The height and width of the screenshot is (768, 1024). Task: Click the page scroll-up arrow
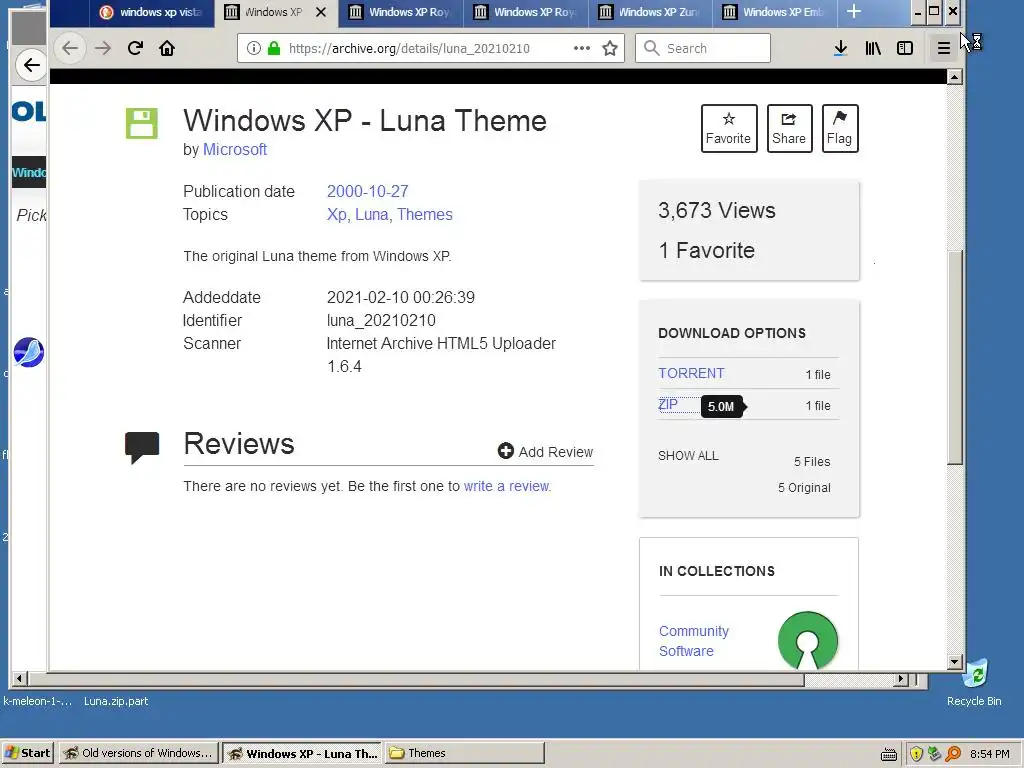pyautogui.click(x=954, y=77)
